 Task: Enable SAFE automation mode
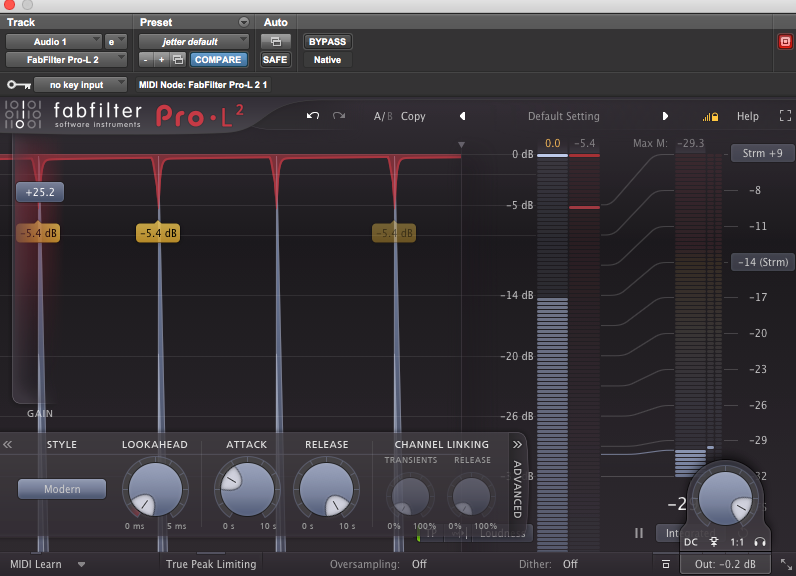275,60
